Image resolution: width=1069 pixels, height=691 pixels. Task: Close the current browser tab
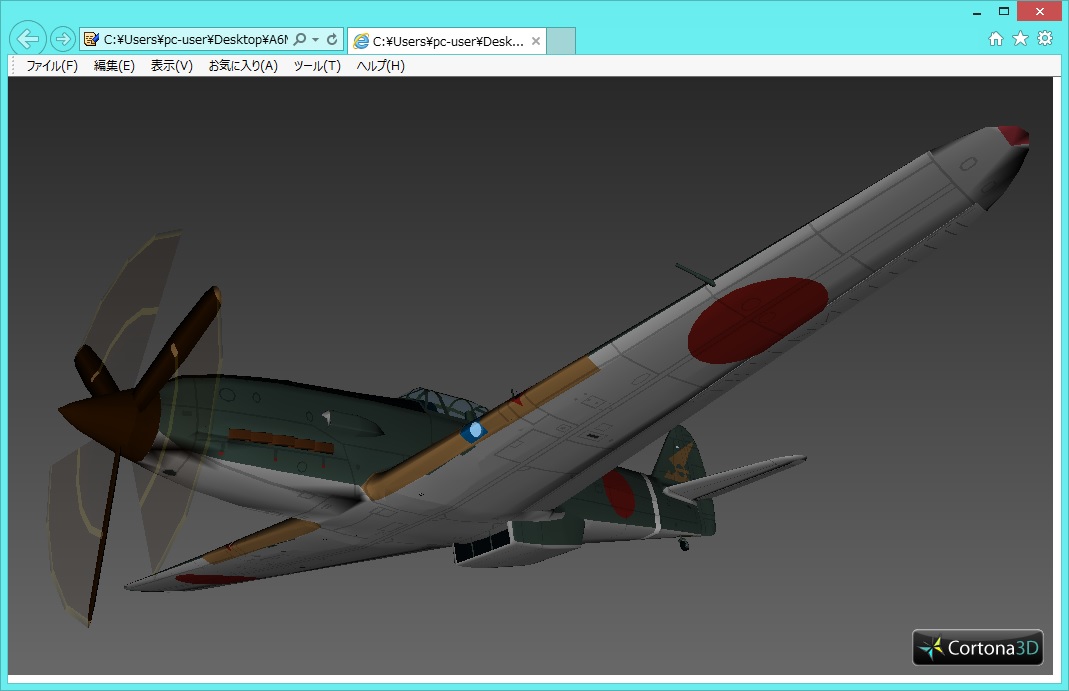coord(536,42)
